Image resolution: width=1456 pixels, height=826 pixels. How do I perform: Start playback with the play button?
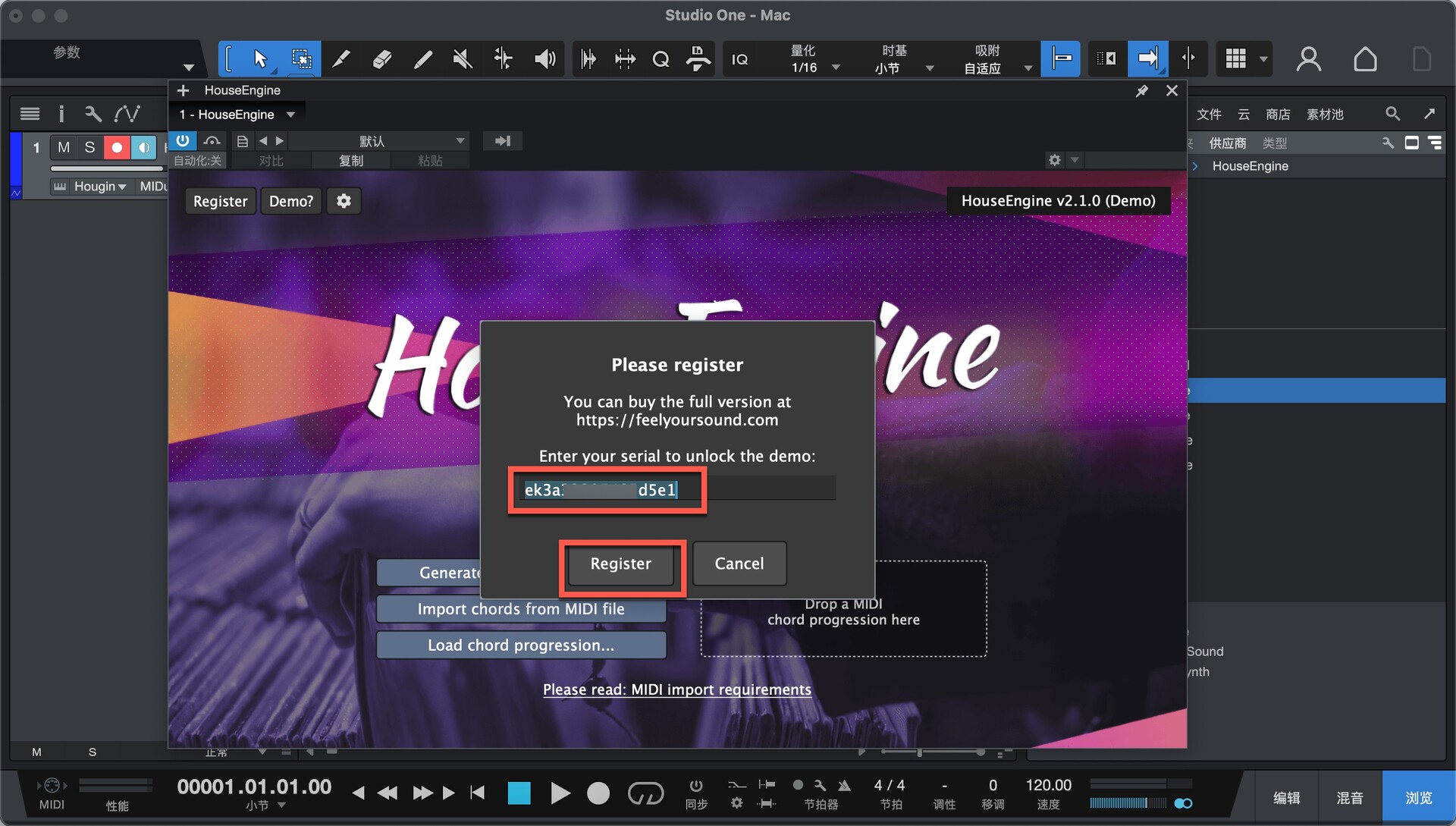(x=560, y=793)
